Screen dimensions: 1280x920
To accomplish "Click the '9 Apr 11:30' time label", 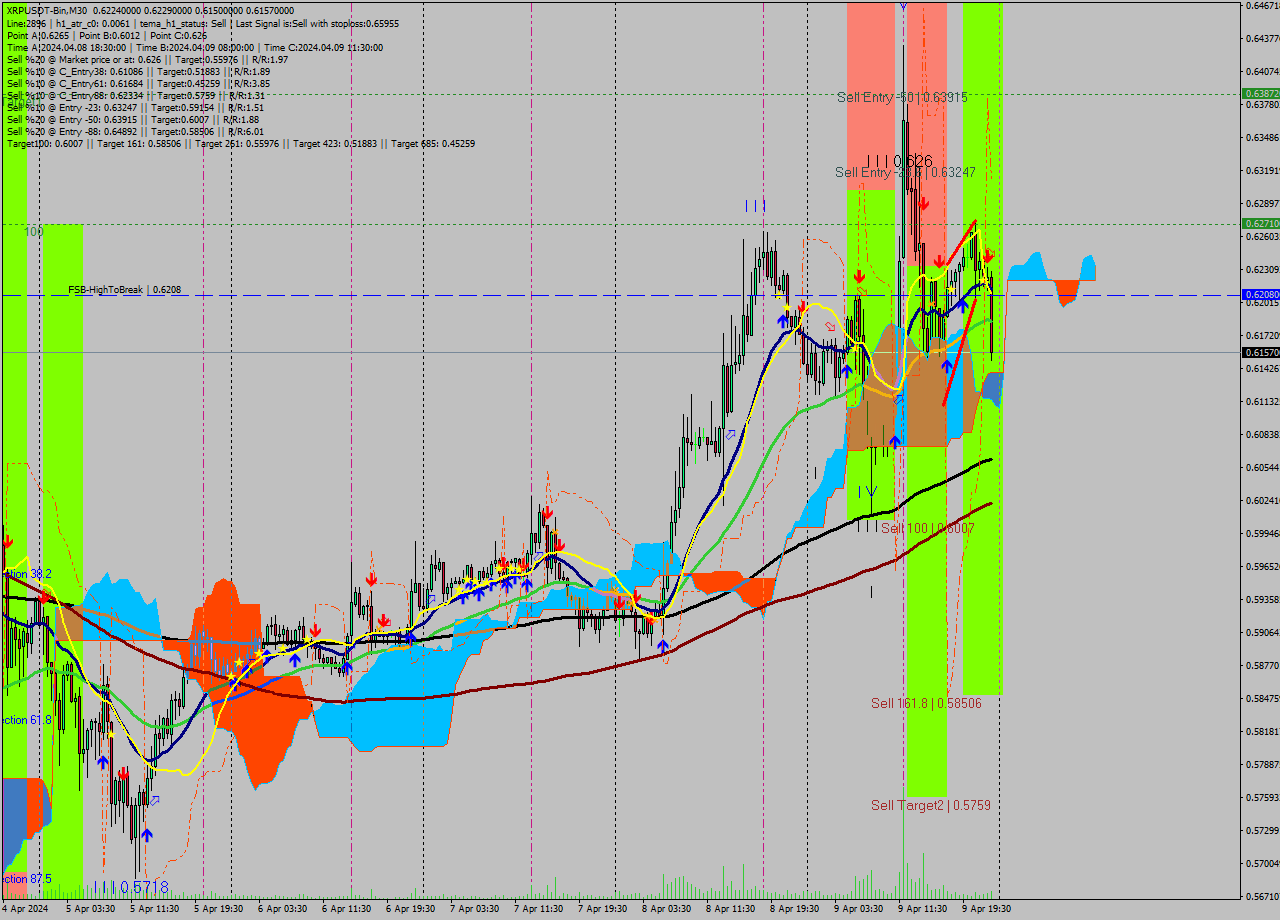I will pyautogui.click(x=922, y=909).
